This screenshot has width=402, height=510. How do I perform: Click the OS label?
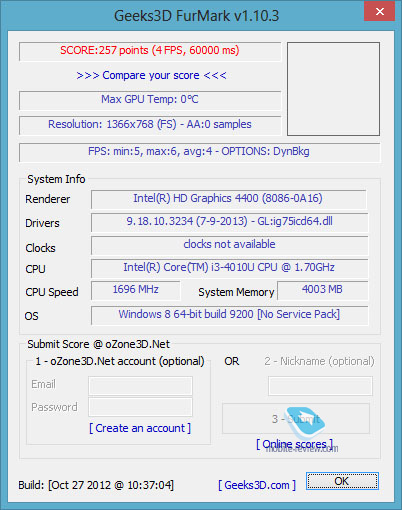click(32, 316)
